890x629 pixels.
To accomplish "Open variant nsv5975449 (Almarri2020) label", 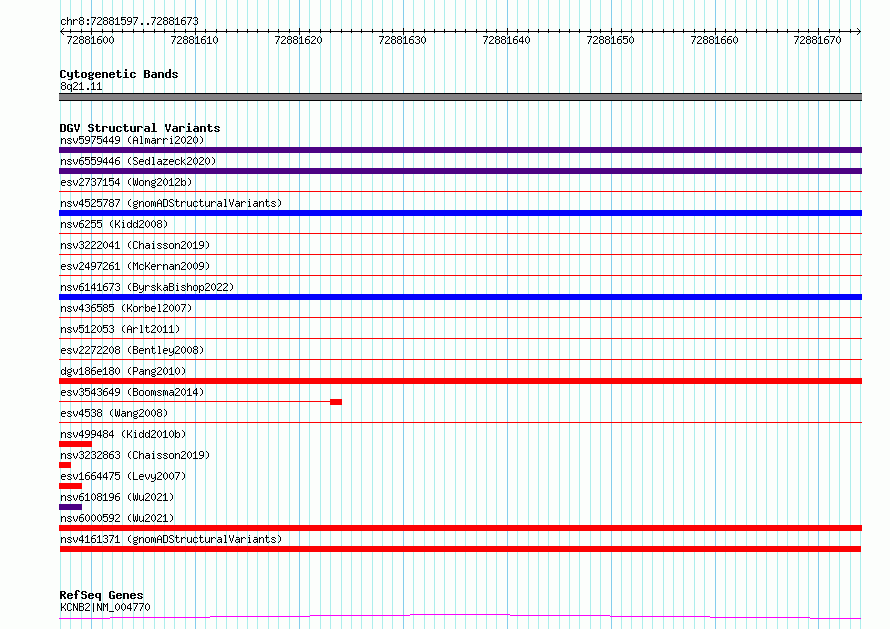I will pos(132,140).
